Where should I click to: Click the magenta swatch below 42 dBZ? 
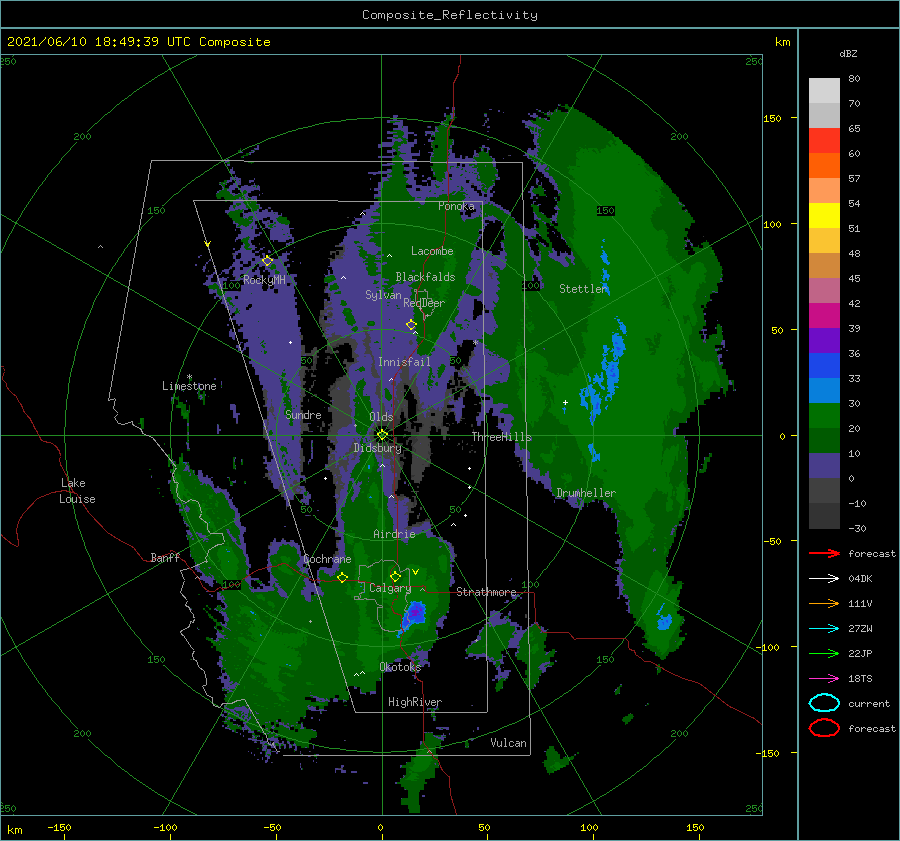click(824, 316)
